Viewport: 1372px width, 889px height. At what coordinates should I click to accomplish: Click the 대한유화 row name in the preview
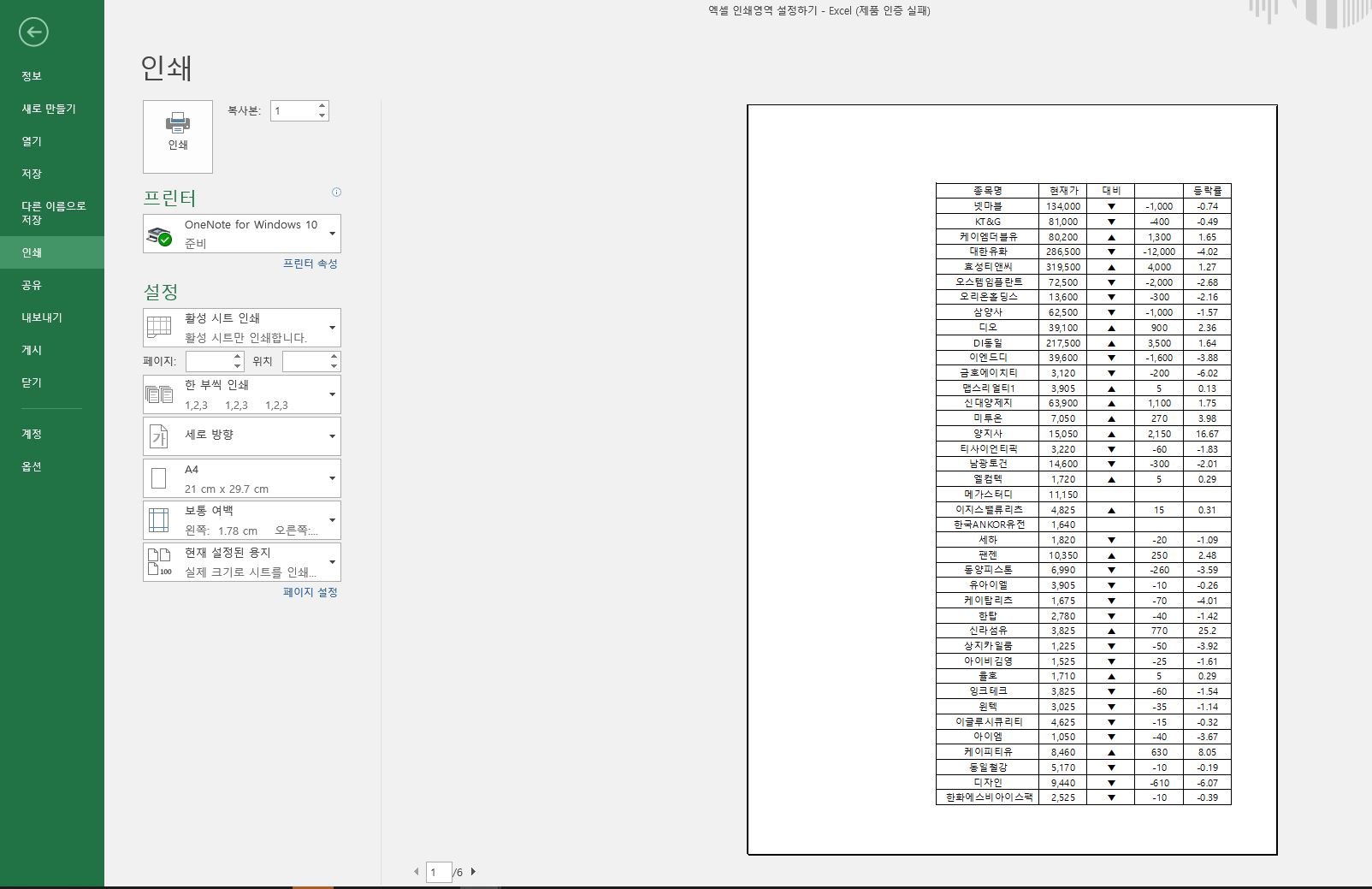(x=988, y=252)
